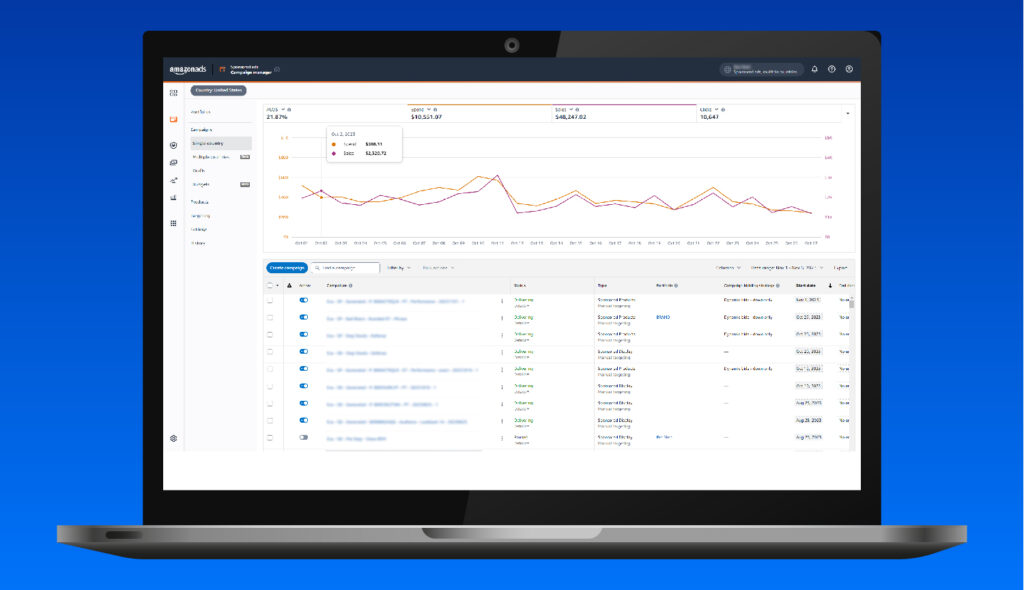Toggle off the first campaign's active switch

[304, 301]
